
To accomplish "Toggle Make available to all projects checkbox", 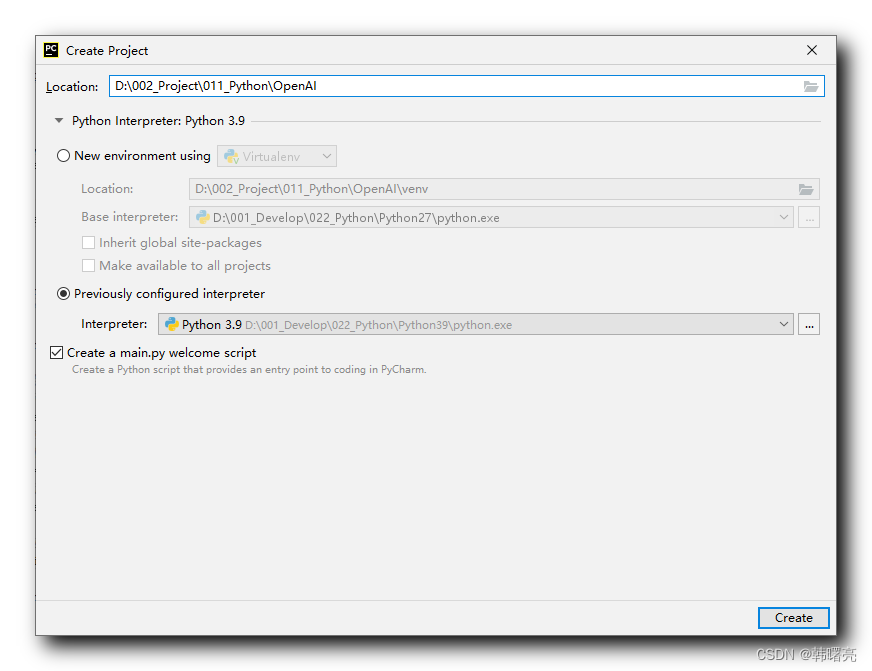I will point(88,266).
